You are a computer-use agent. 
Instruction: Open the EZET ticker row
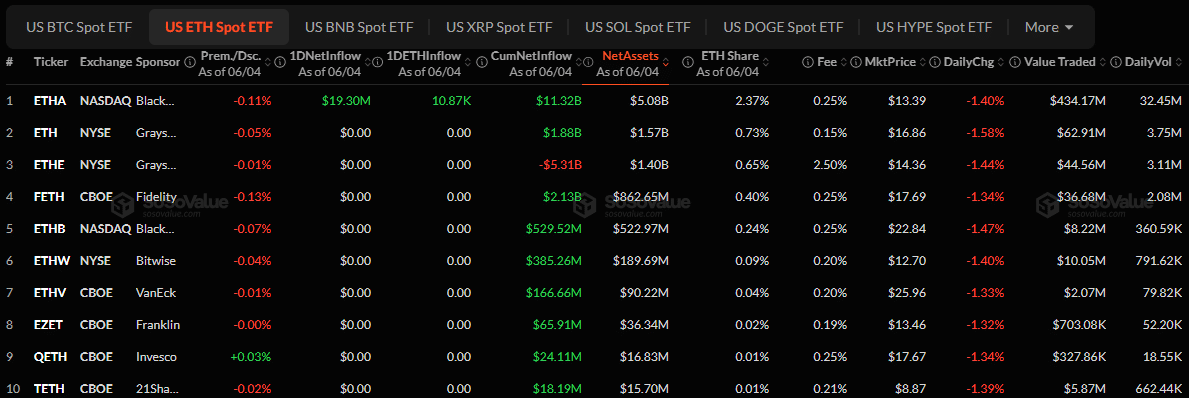[49, 325]
